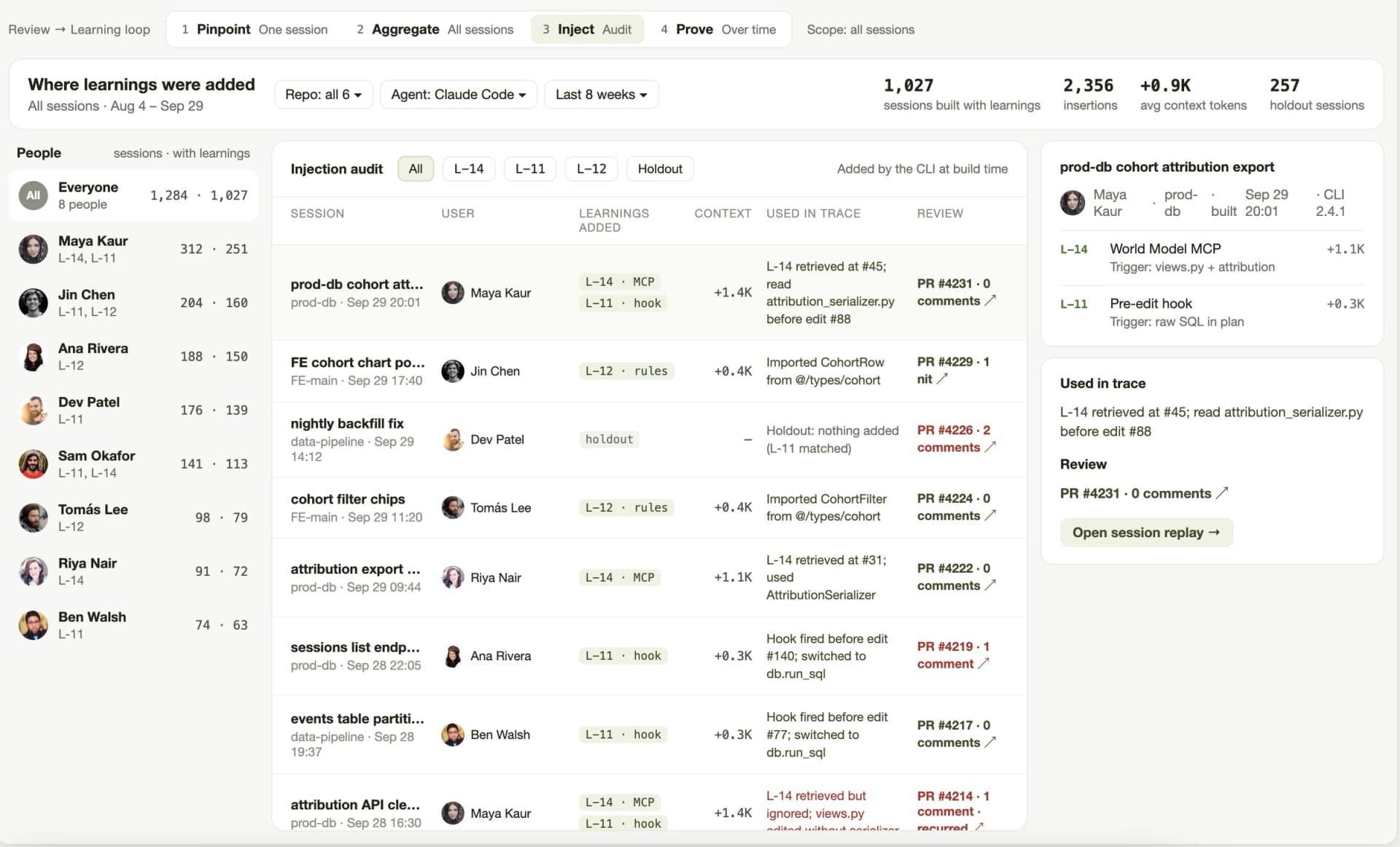The height and width of the screenshot is (847, 1400).
Task: Select Everyone row in People list
Action: tap(133, 196)
